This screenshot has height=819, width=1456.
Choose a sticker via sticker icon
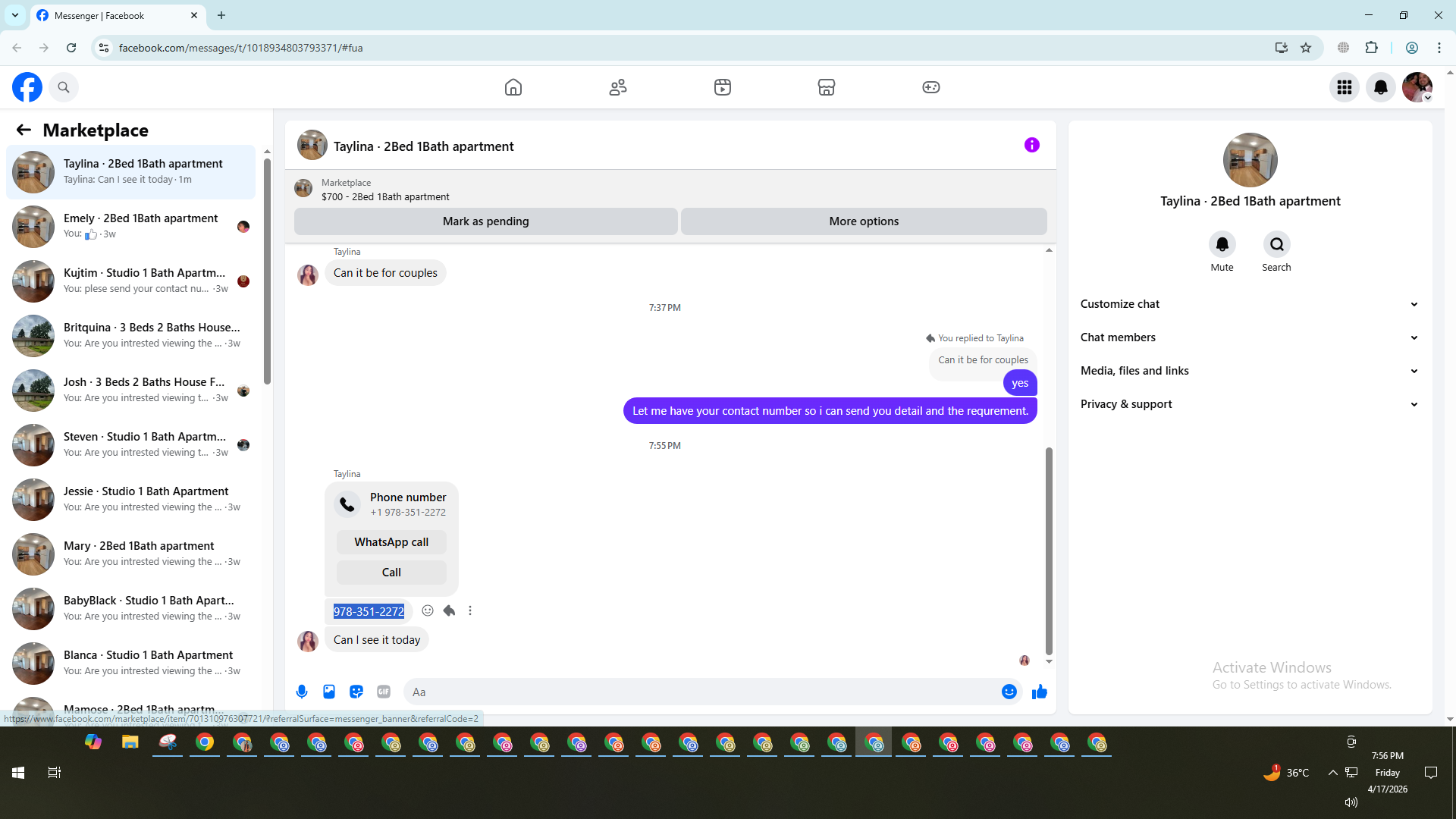356,692
